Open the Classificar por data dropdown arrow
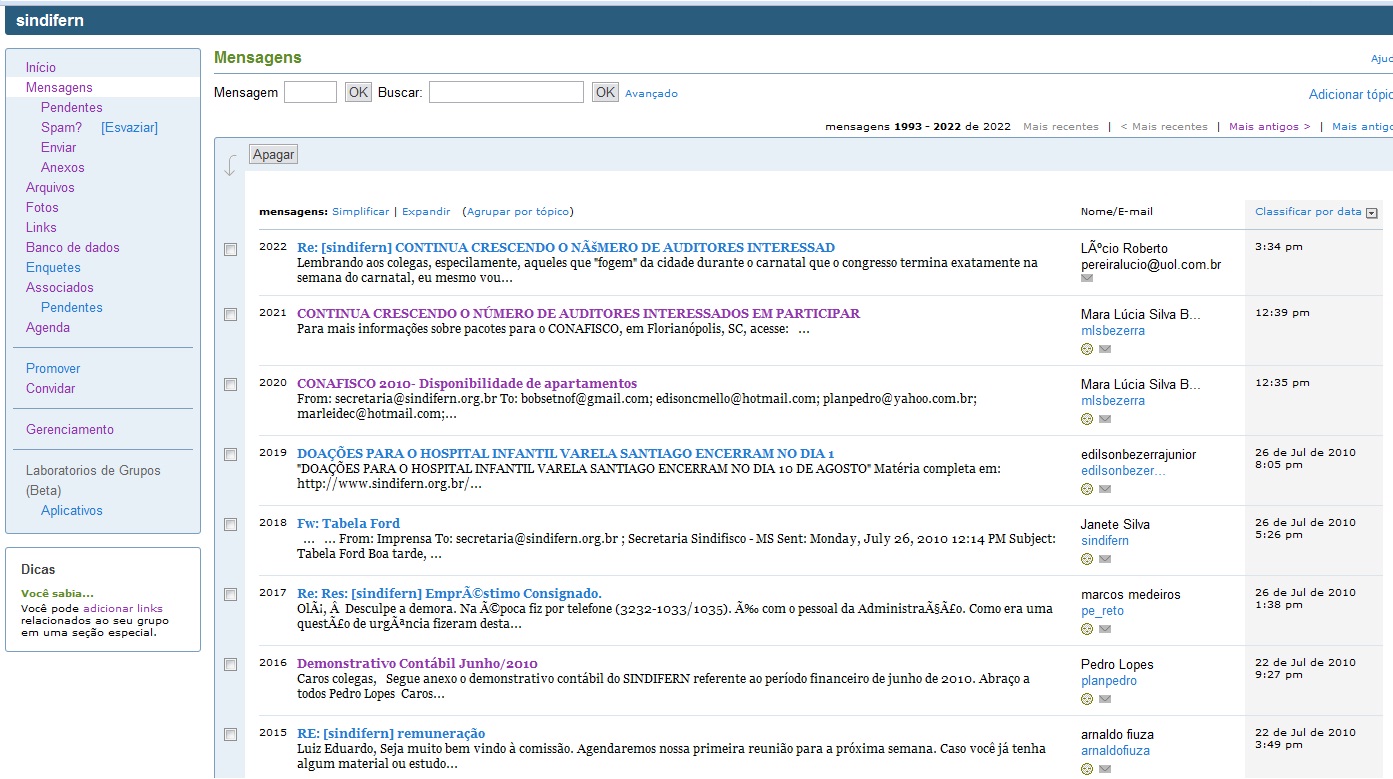The image size is (1393, 779). tap(1372, 212)
